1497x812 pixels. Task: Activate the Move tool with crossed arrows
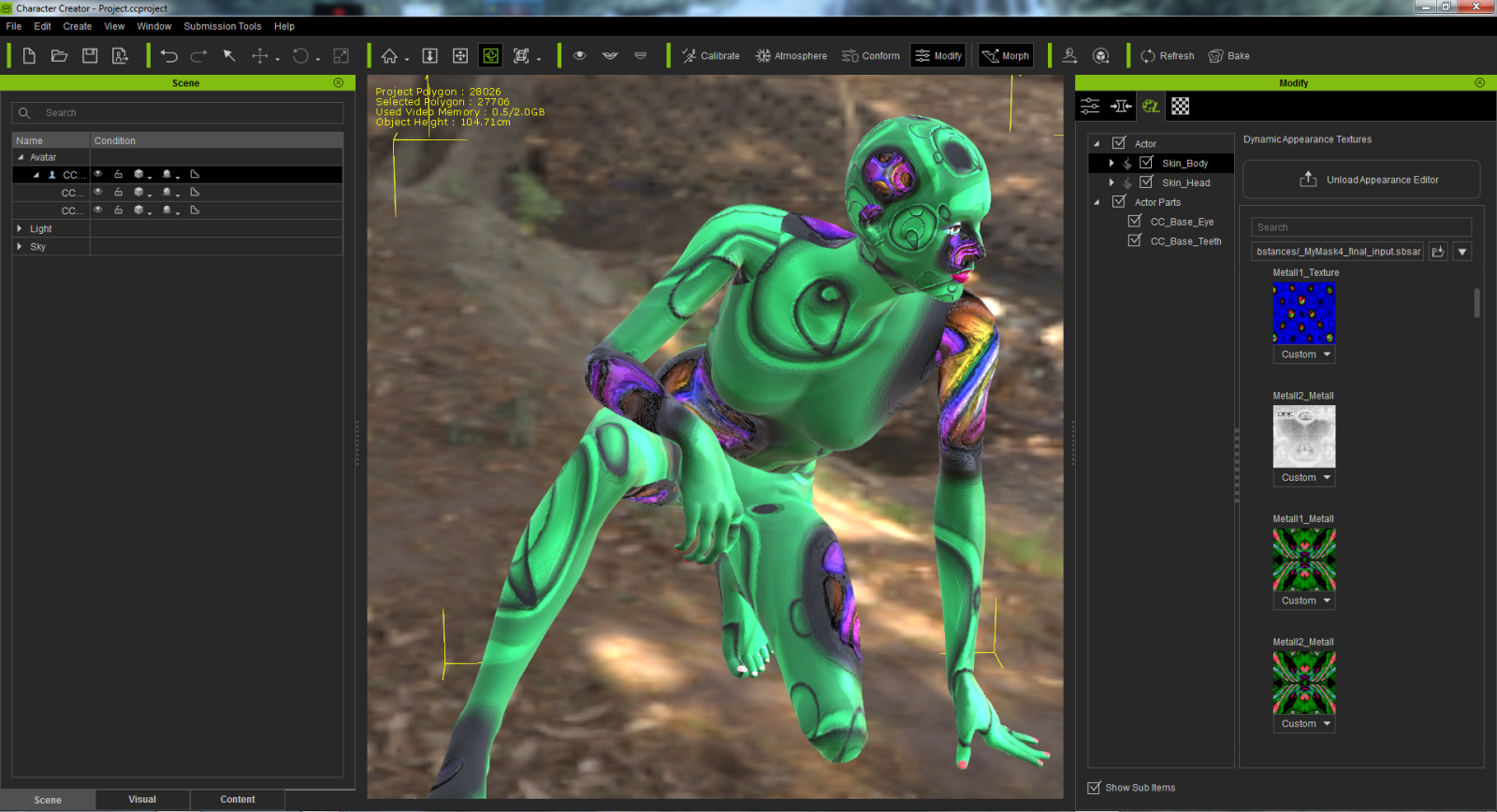260,56
